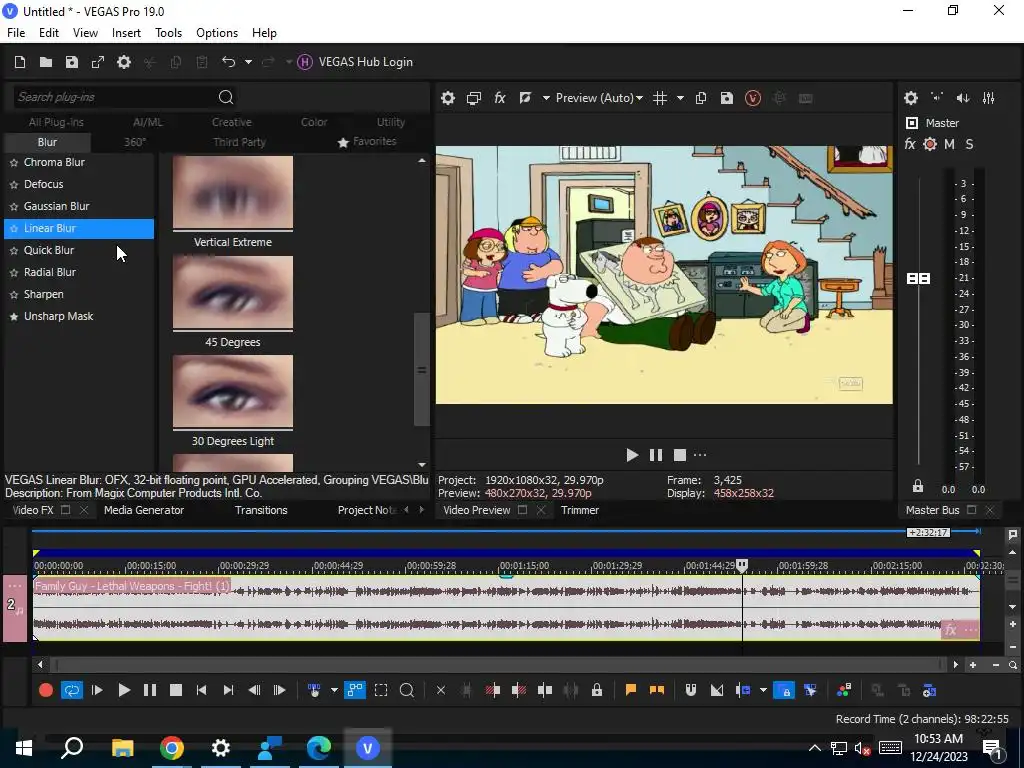
Task: Favorite the Chroma Blur star
Action: pos(14,163)
